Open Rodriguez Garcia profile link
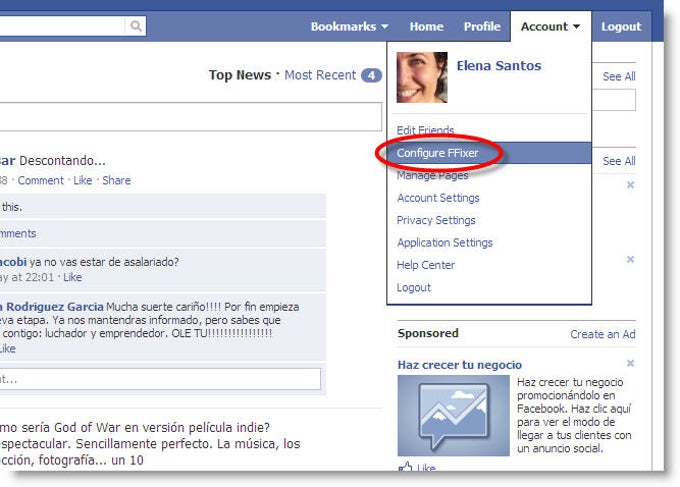 pyautogui.click(x=52, y=307)
